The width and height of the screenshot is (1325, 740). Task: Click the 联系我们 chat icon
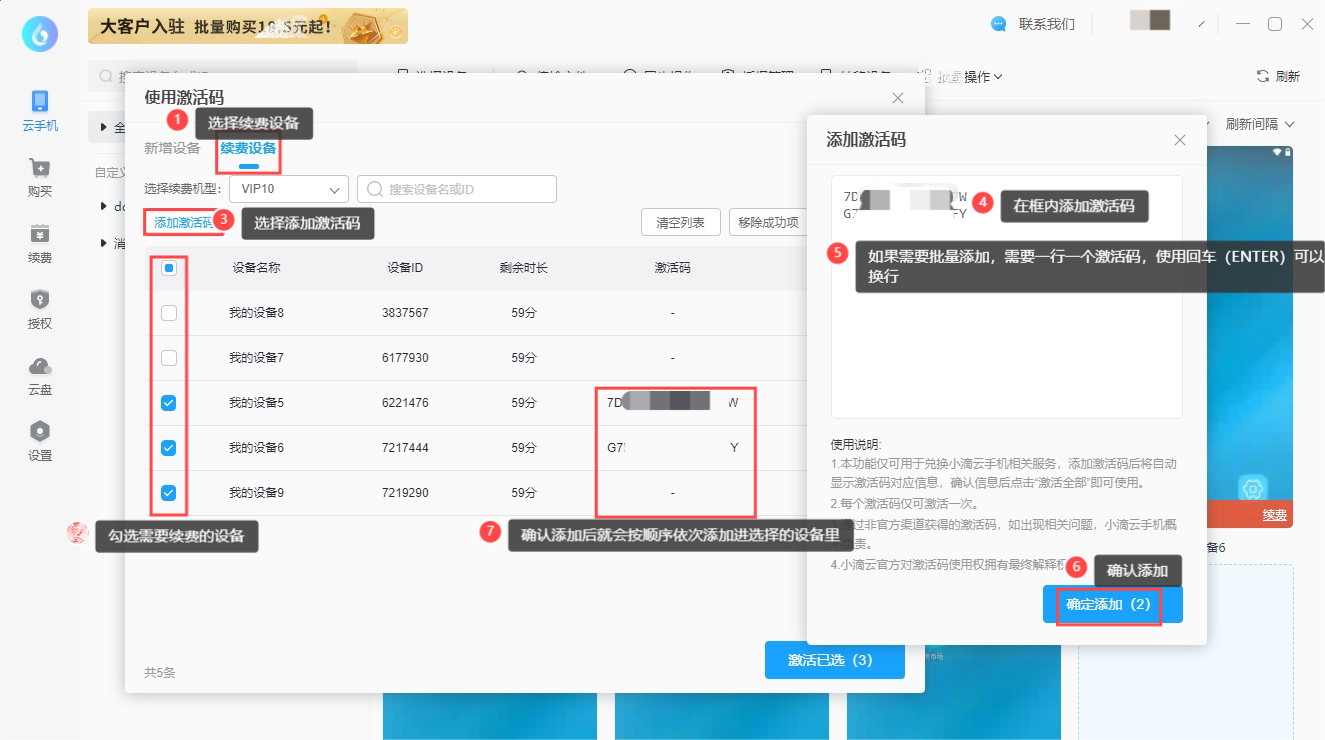[x=998, y=24]
